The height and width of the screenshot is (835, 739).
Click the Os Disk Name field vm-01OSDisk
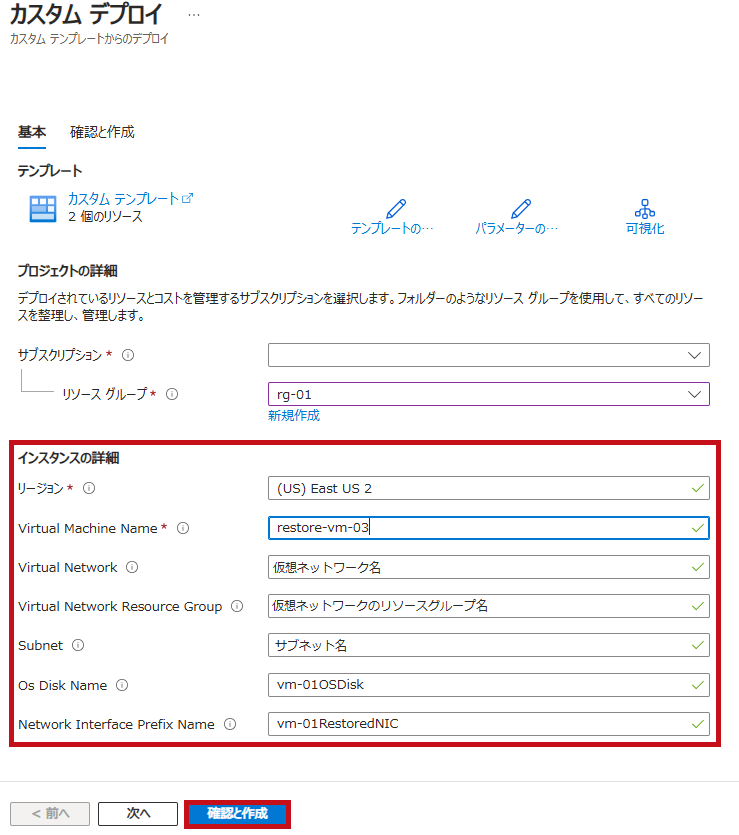tap(489, 685)
